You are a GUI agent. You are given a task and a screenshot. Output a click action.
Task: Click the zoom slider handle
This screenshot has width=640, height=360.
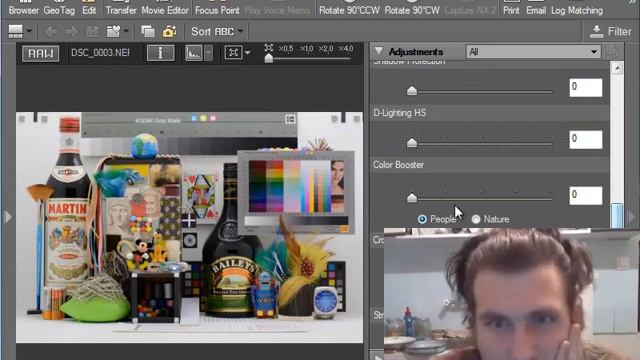(x=269, y=58)
